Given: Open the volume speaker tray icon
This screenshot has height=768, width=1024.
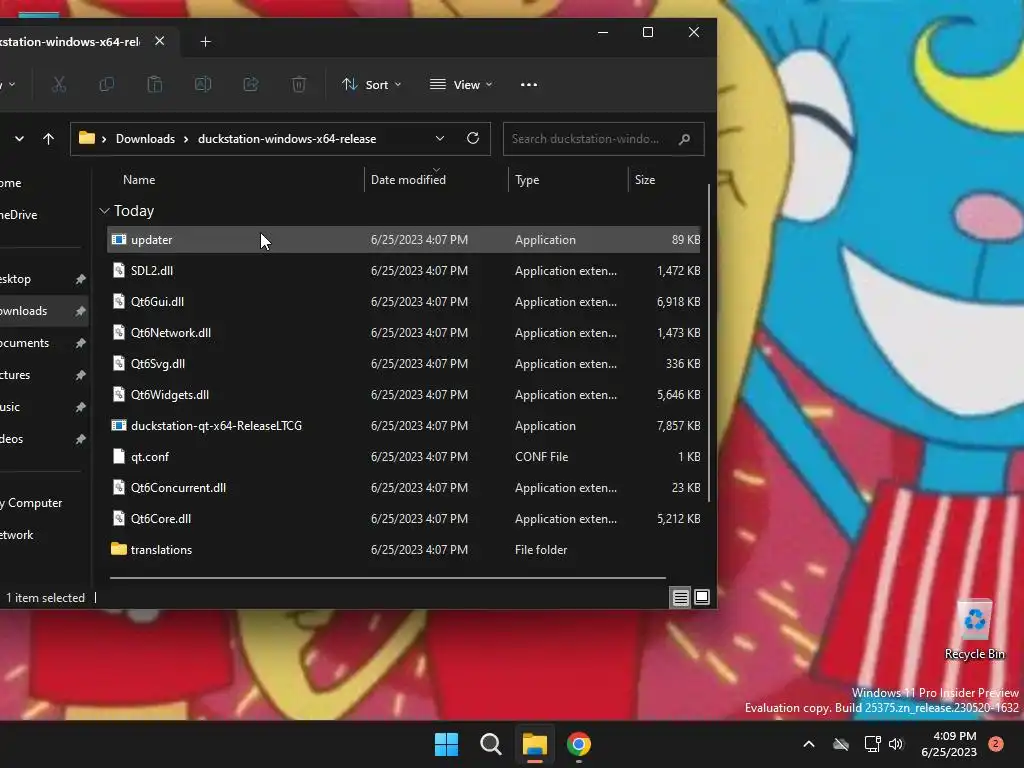Looking at the screenshot, I should tap(896, 744).
